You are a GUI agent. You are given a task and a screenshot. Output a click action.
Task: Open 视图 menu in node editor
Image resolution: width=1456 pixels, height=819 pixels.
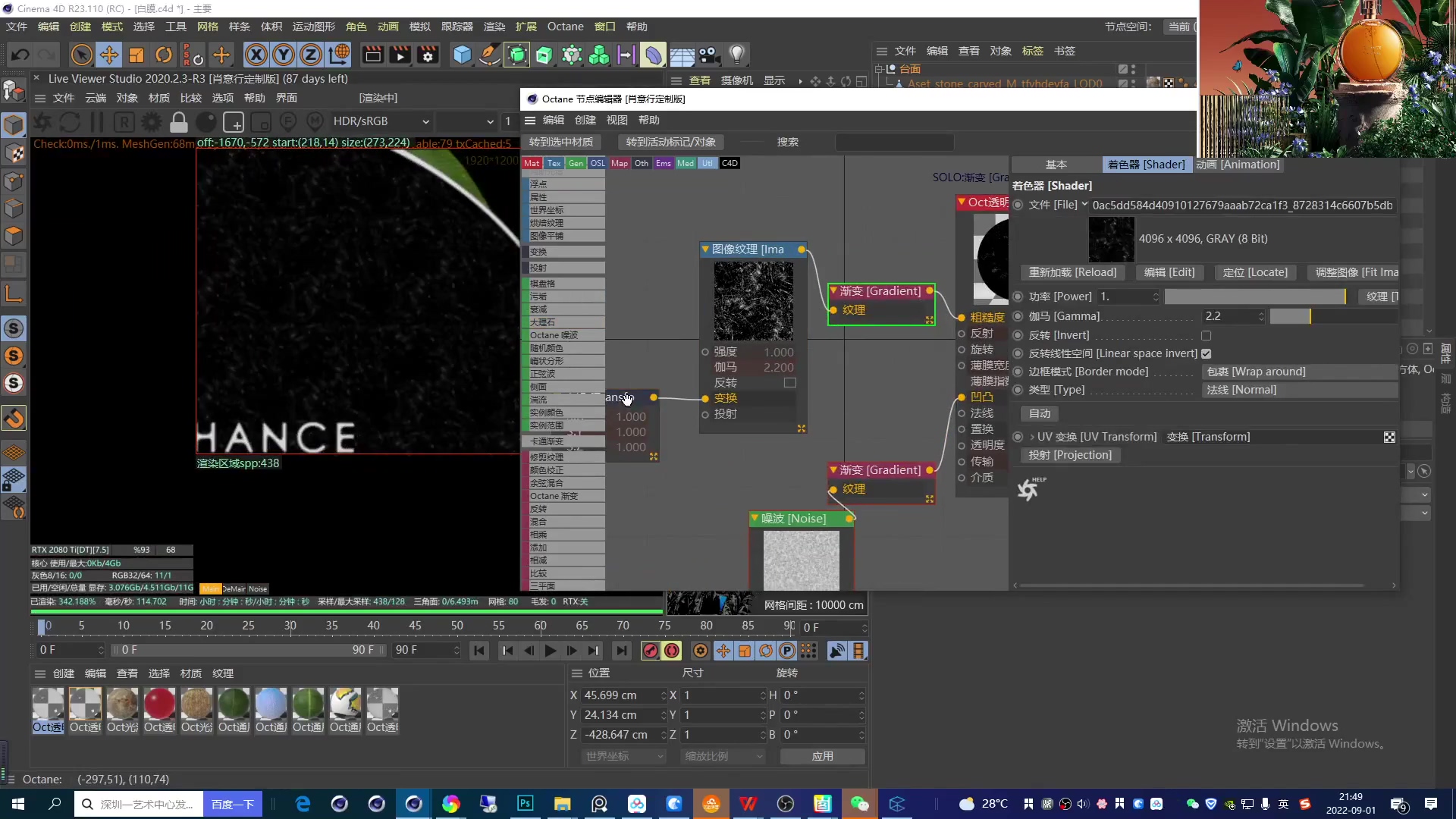[x=617, y=120]
